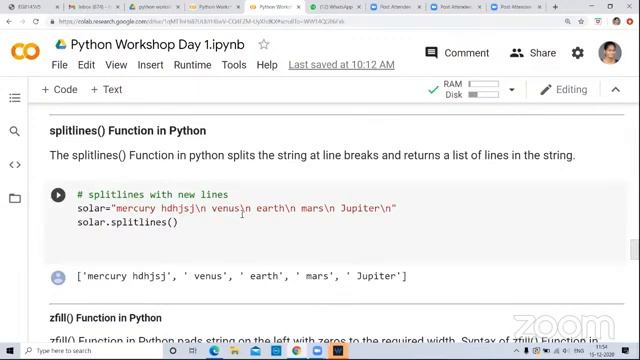This screenshot has width=640, height=360.
Task: Open the View menu
Action: pyautogui.click(x=116, y=65)
